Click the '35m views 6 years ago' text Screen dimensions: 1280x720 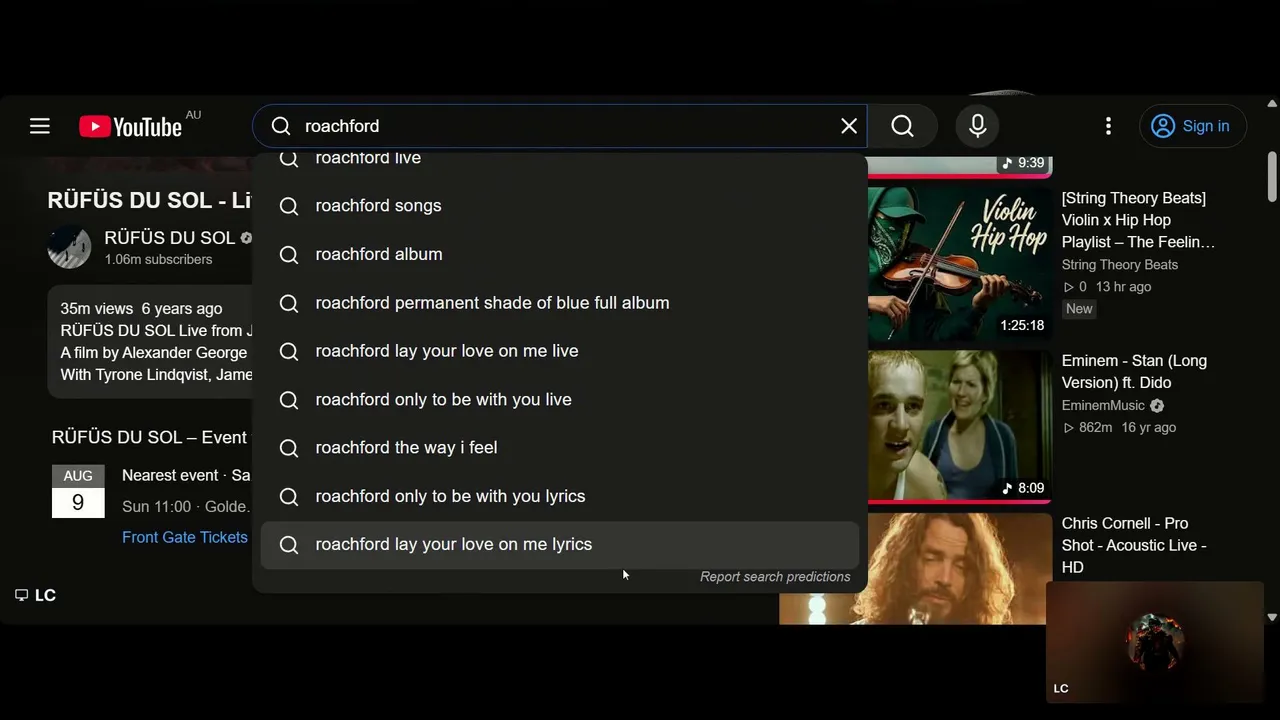pos(141,309)
